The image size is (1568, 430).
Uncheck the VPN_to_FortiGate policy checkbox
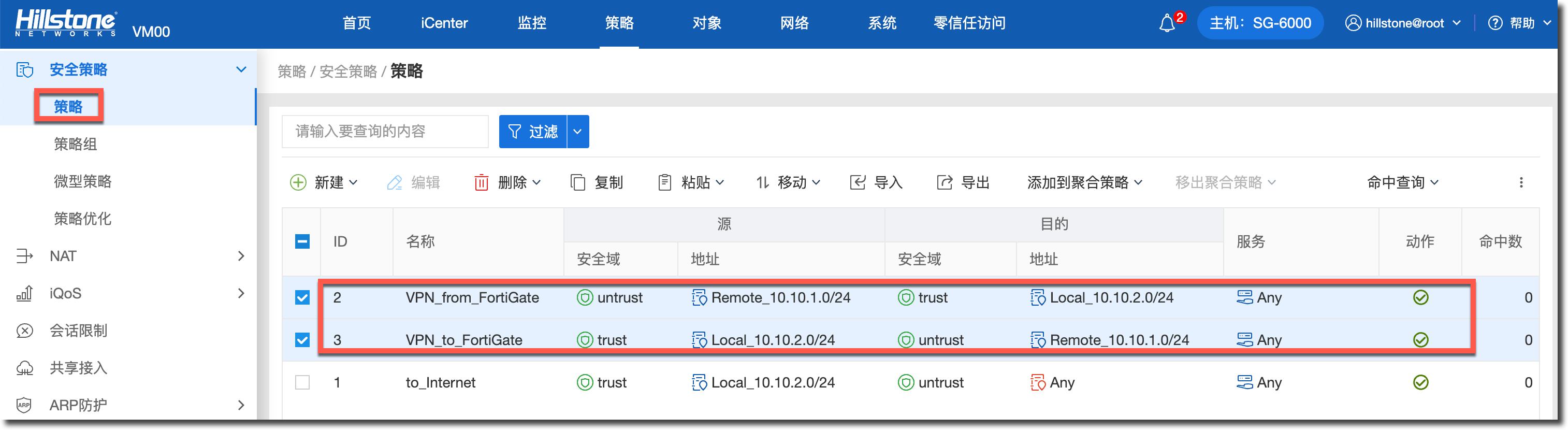pos(302,340)
